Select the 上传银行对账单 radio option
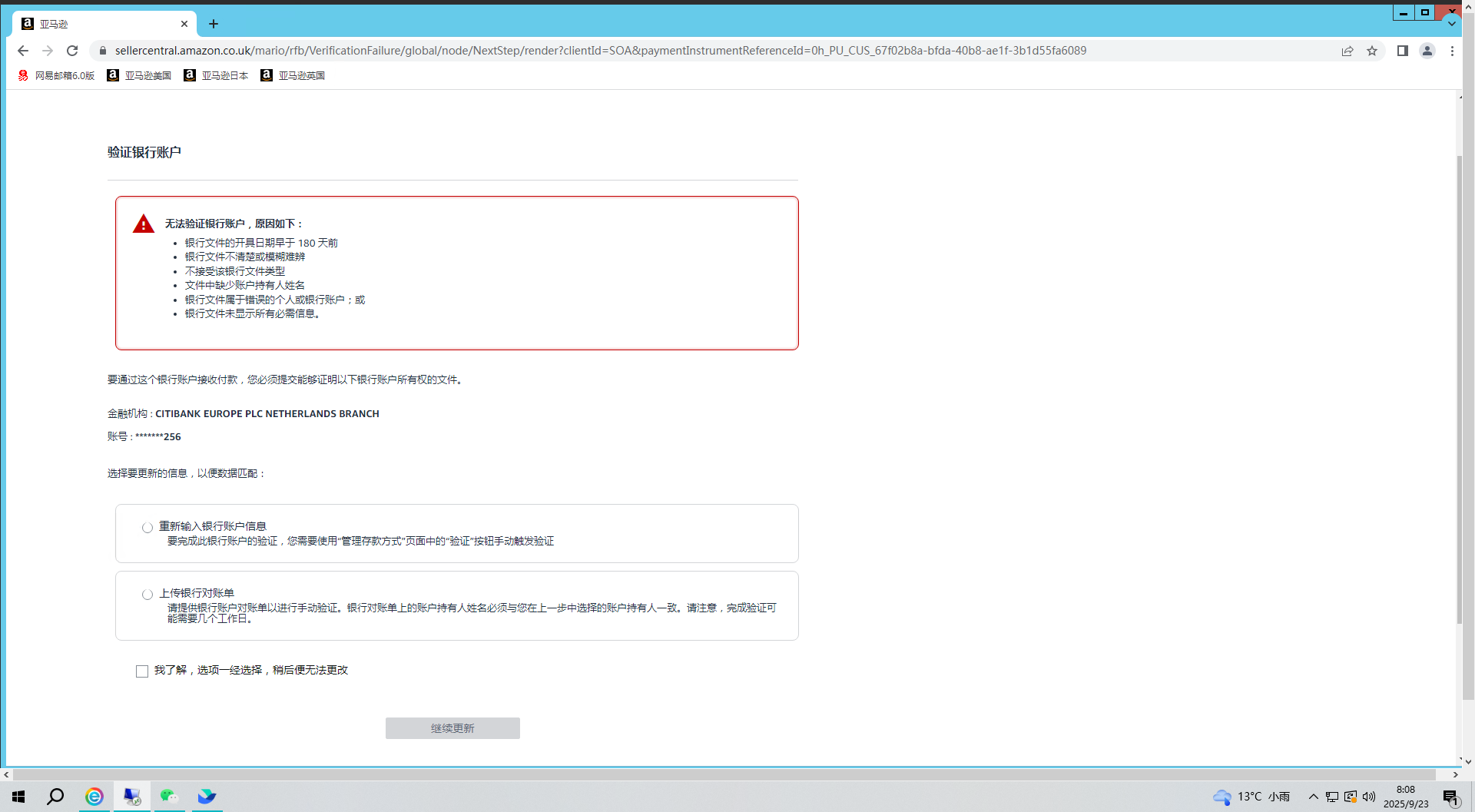The image size is (1475, 812). tap(147, 595)
